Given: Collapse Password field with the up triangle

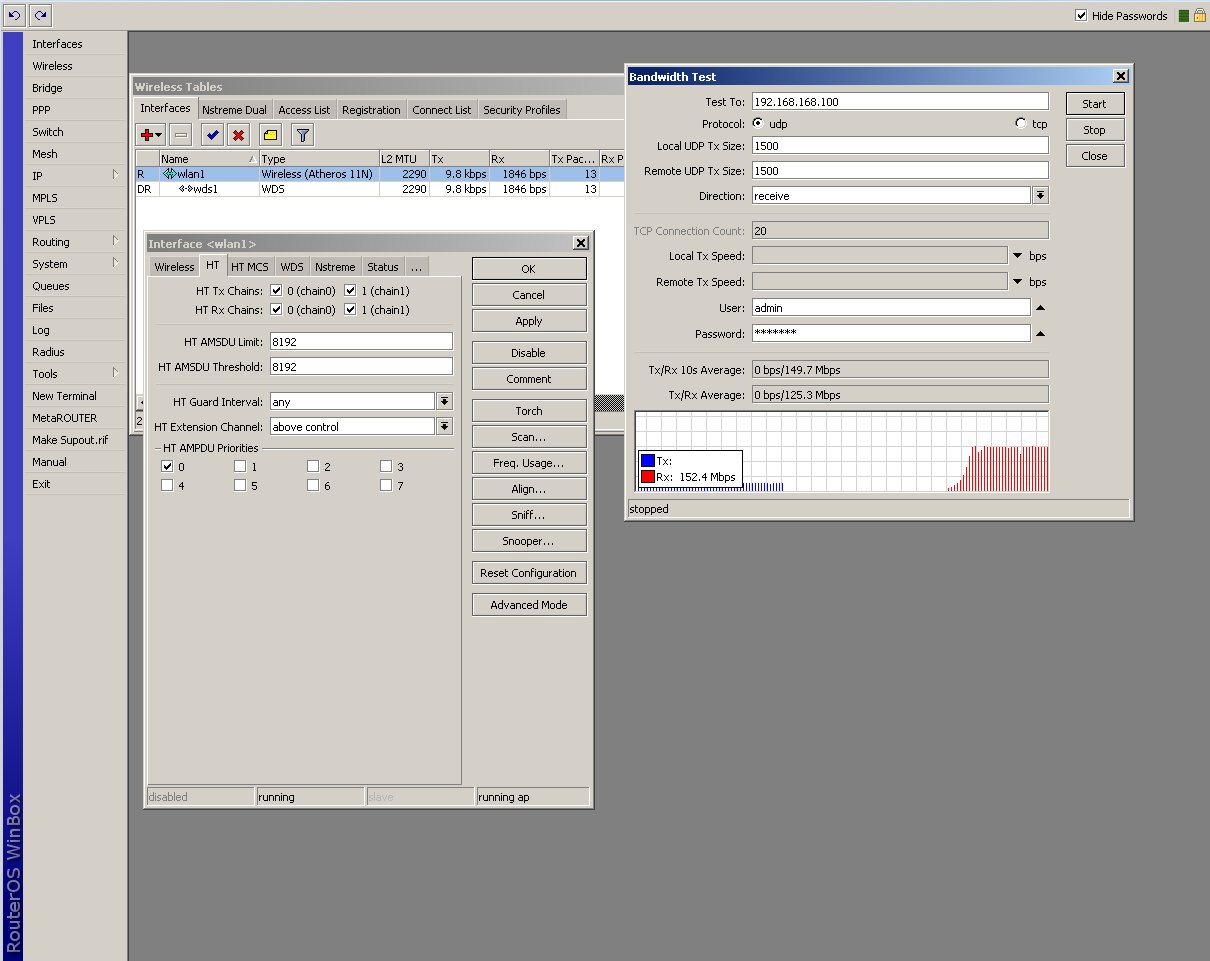Looking at the screenshot, I should pos(1040,334).
